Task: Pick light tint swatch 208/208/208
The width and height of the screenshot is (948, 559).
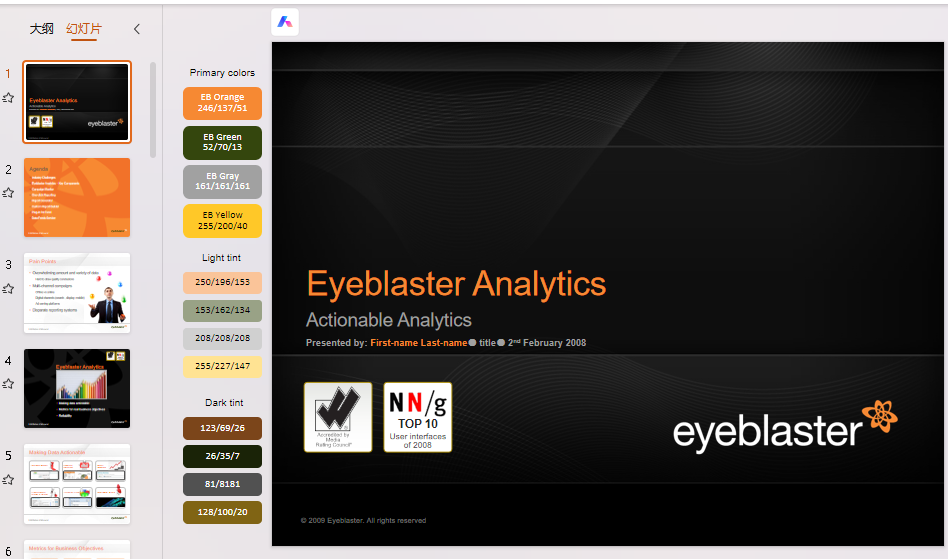Action: [x=222, y=338]
